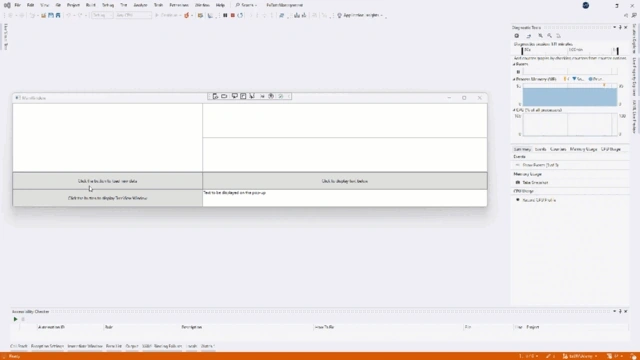The image size is (640, 360).
Task: Open the Test menu
Action: [x=124, y=5]
